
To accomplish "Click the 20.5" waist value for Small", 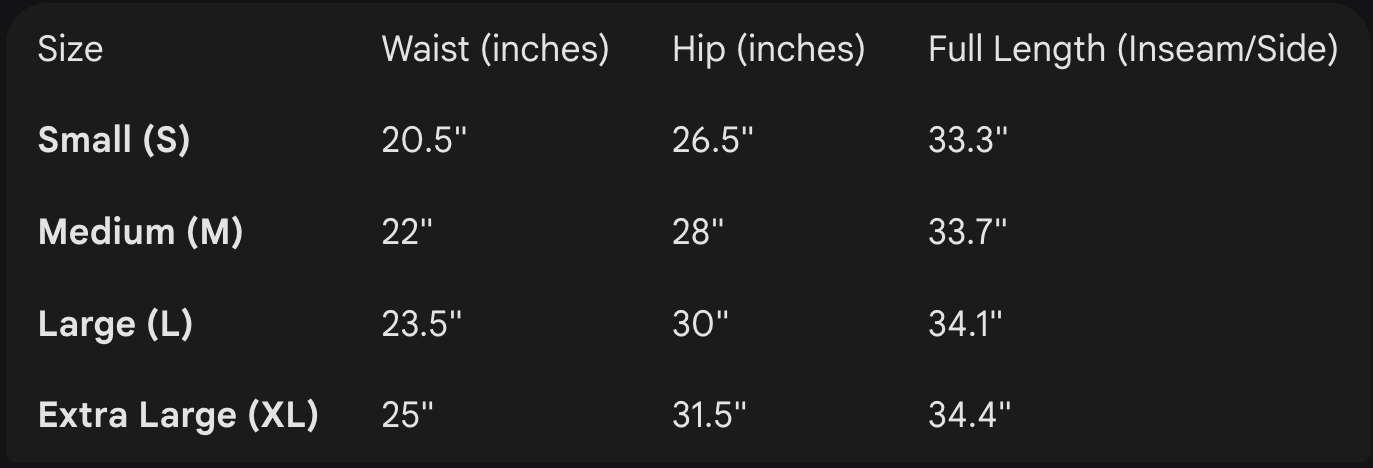I will 424,141.
